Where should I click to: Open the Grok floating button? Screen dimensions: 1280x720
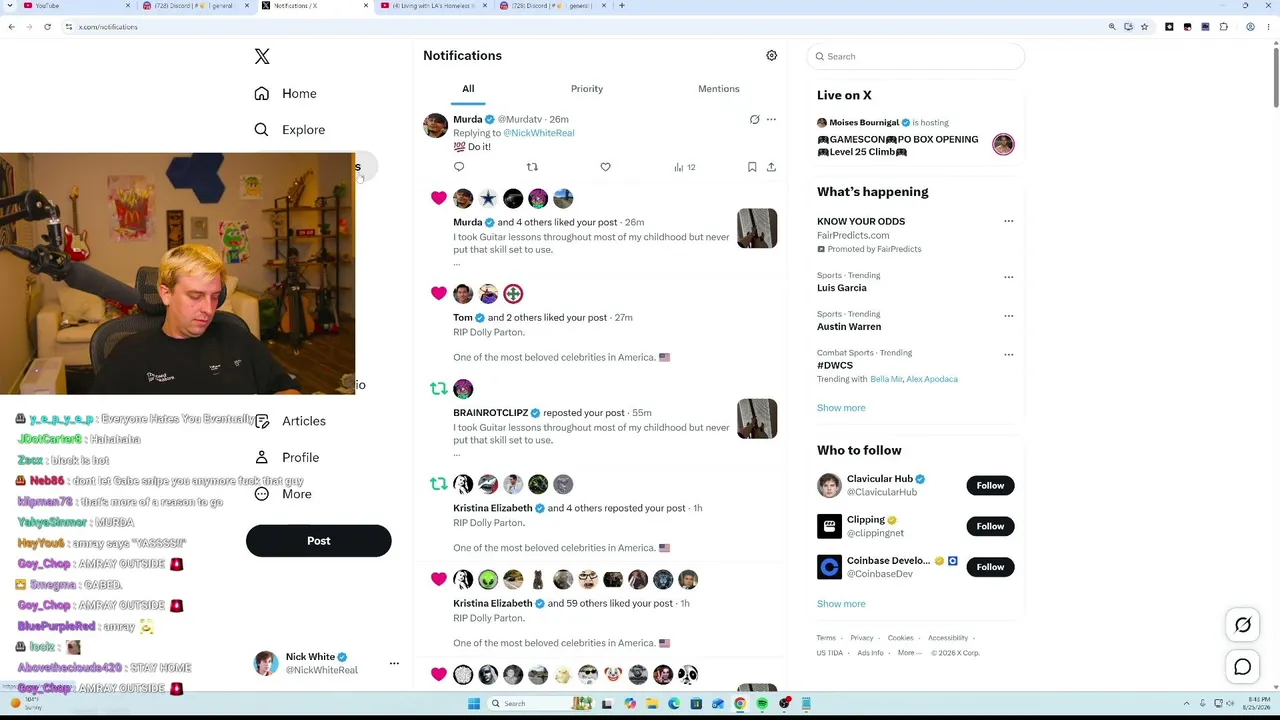click(x=1243, y=625)
